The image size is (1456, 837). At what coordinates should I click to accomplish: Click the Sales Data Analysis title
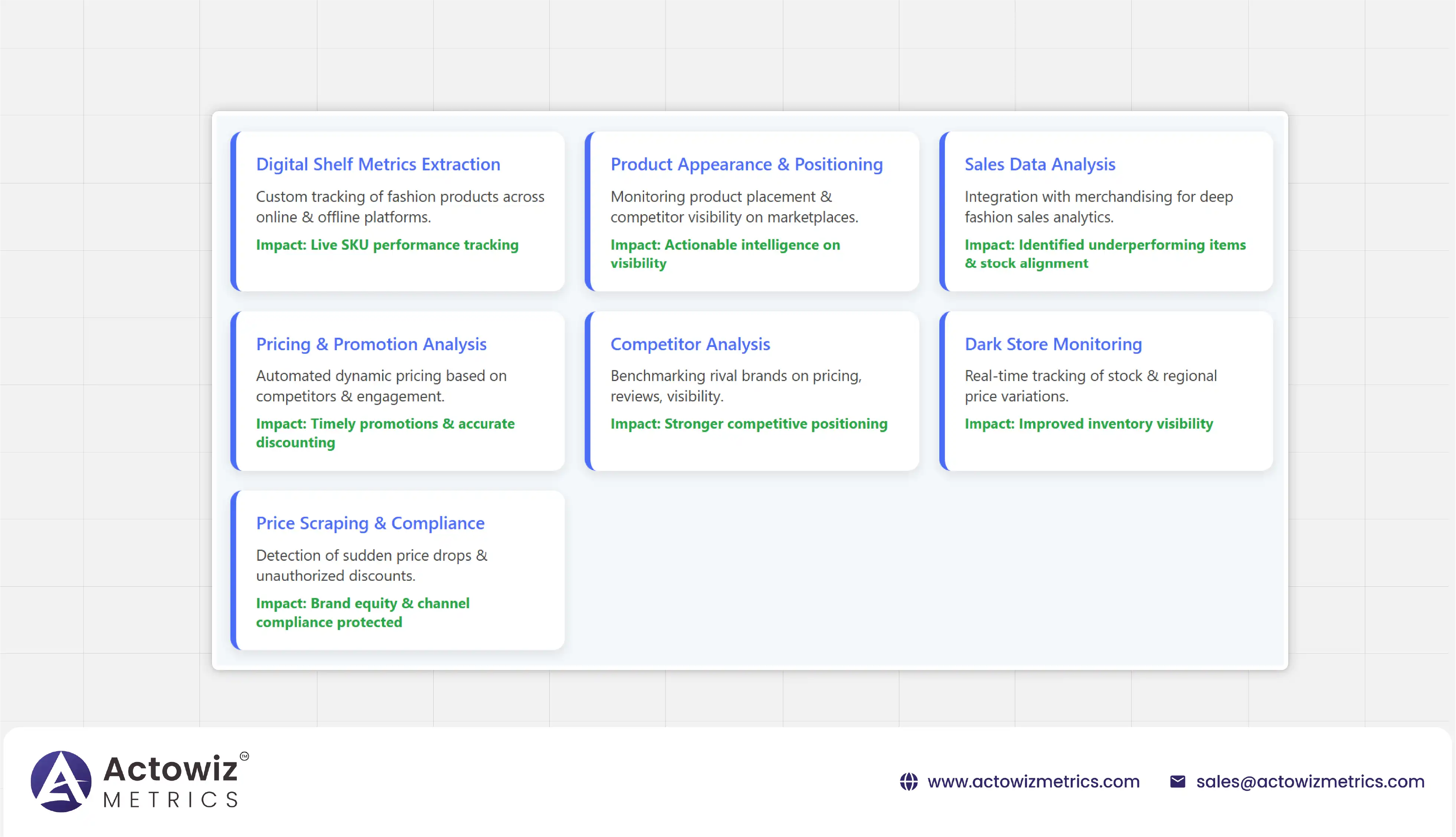coord(1040,165)
